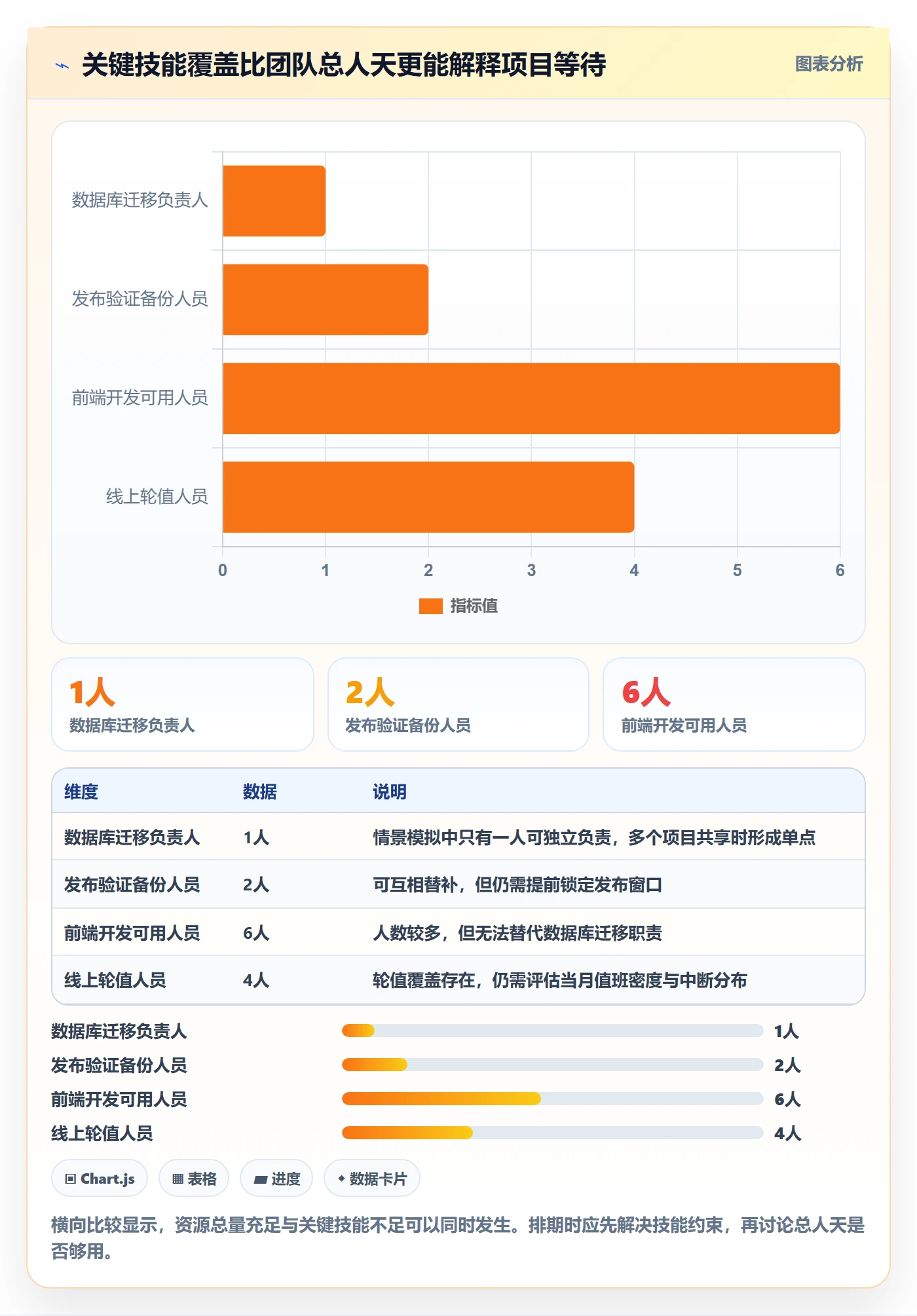Select the 前端开发可用人员 table row cell
The width and height of the screenshot is (917, 1316).
click(132, 933)
